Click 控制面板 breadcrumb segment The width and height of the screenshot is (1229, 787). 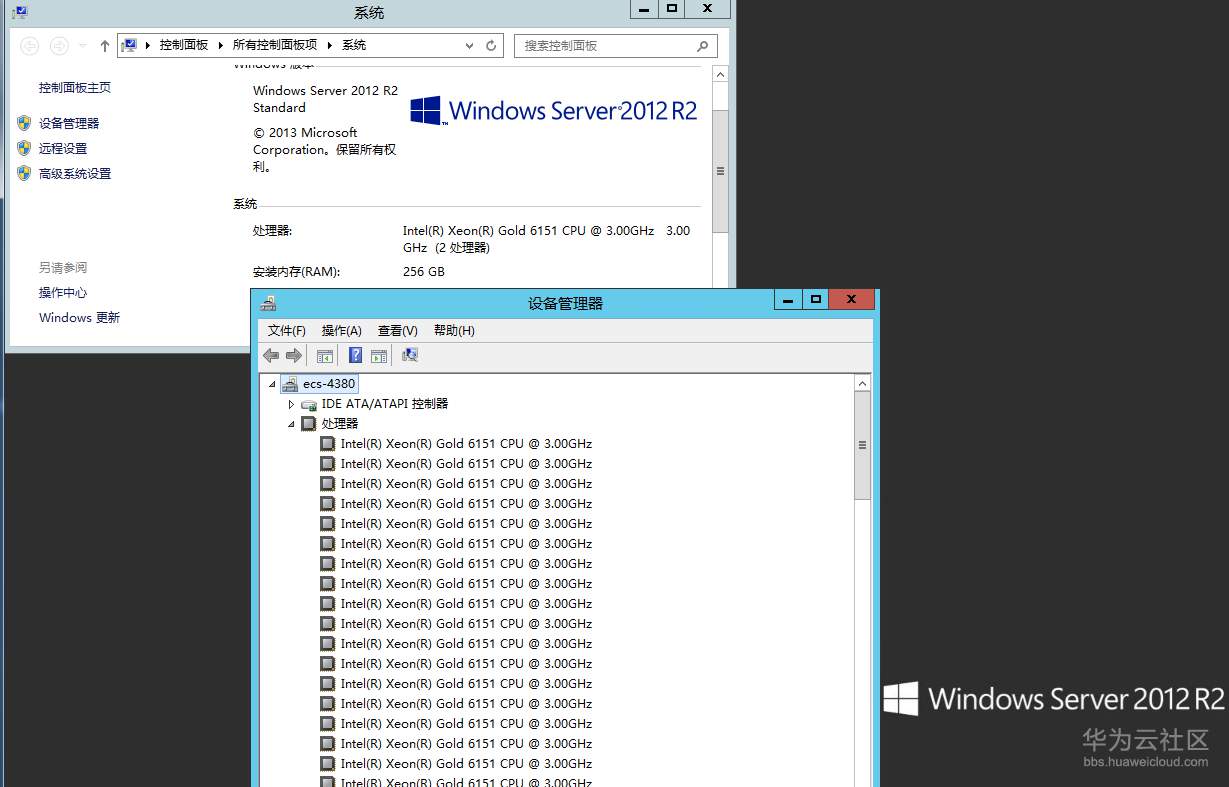[184, 45]
